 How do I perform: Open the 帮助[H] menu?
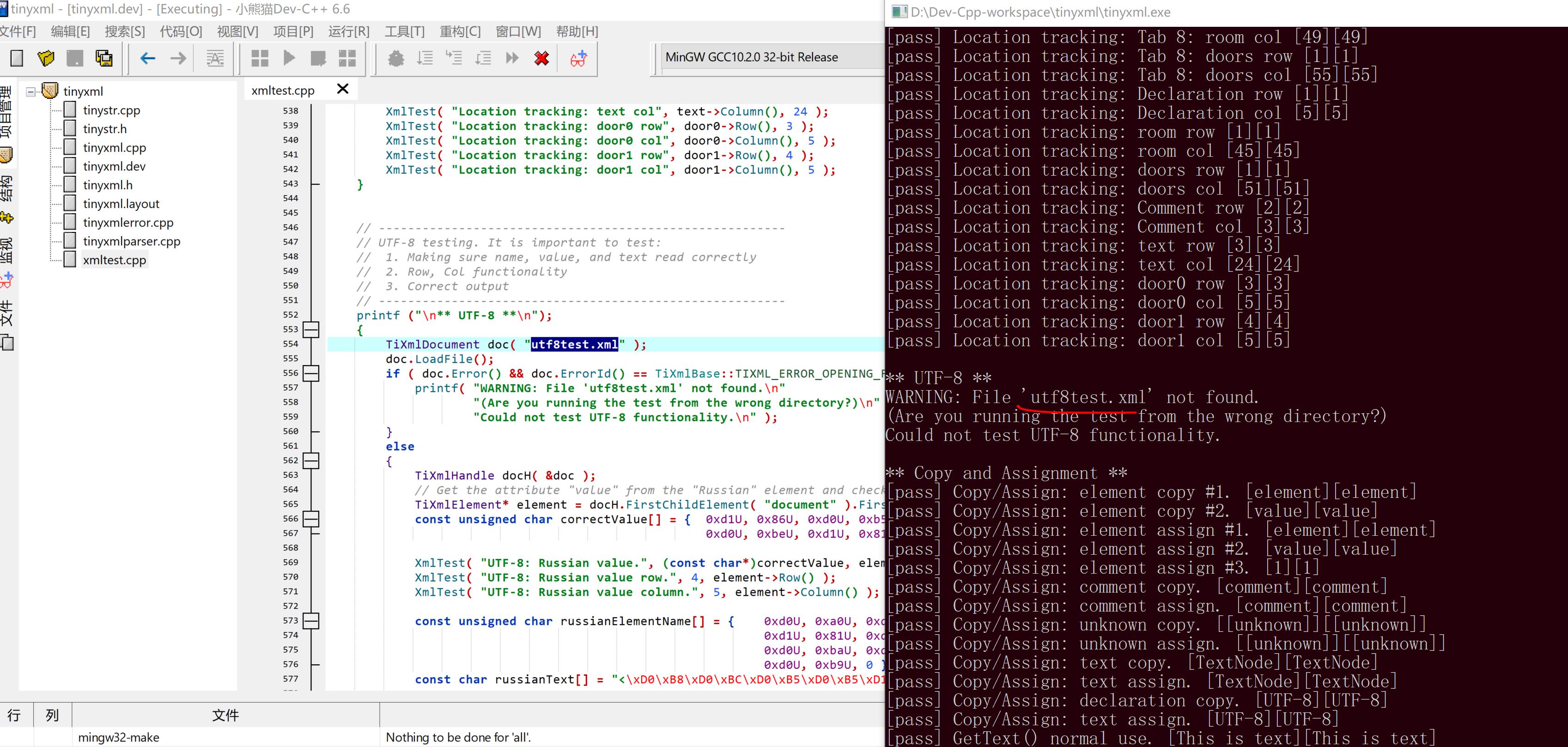[577, 31]
